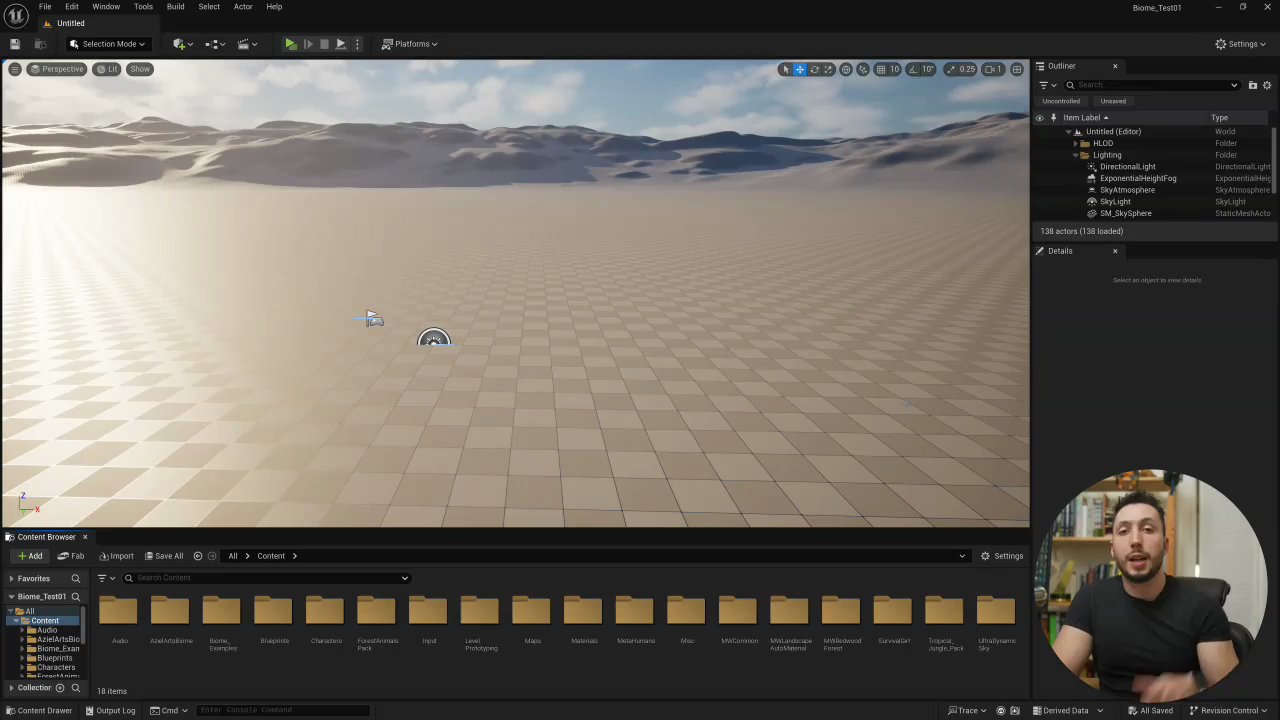Open the Lit view mode dropdown
This screenshot has width=1280, height=720.
pyautogui.click(x=108, y=69)
